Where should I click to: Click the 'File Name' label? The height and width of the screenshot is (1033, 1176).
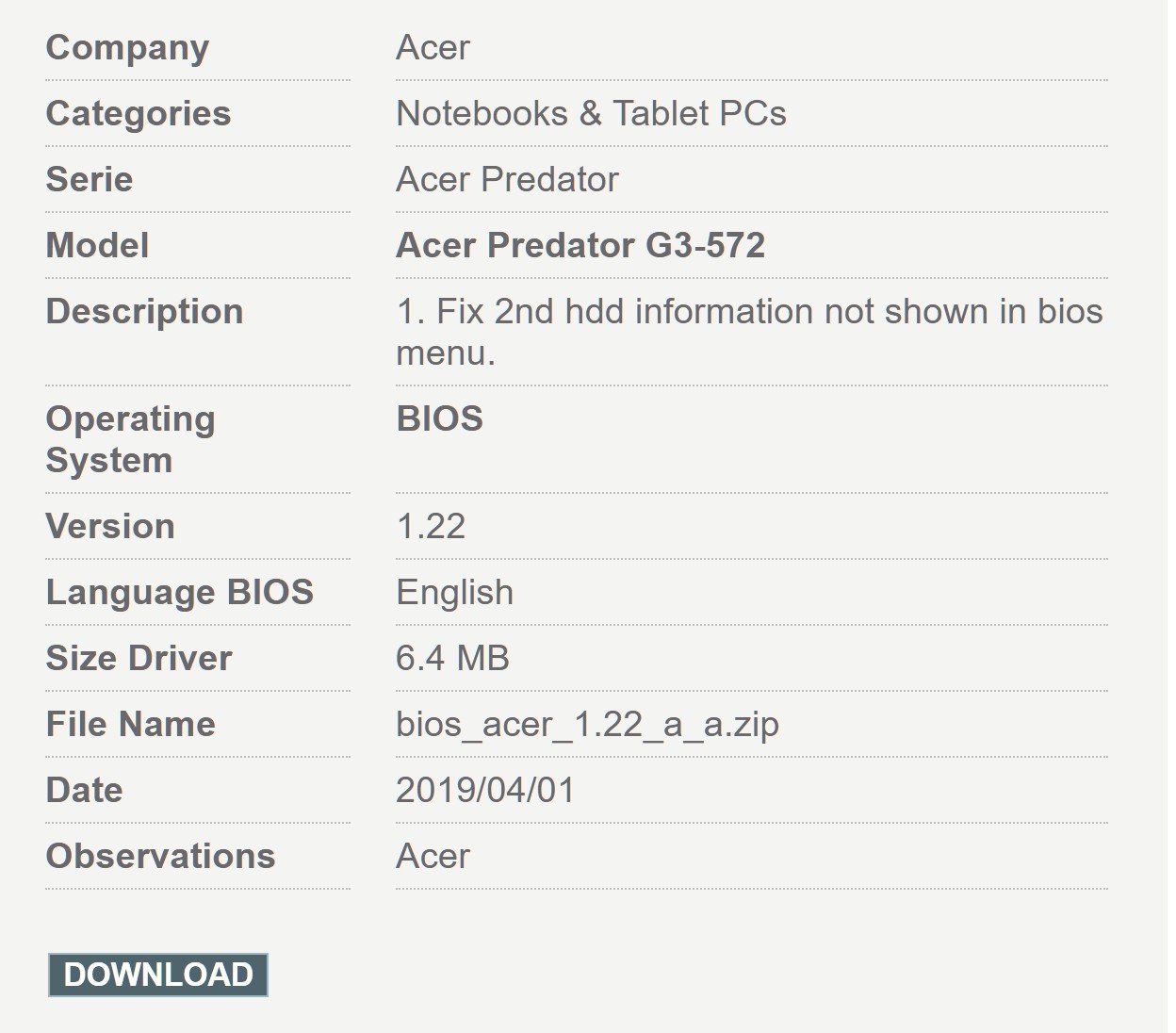coord(130,724)
